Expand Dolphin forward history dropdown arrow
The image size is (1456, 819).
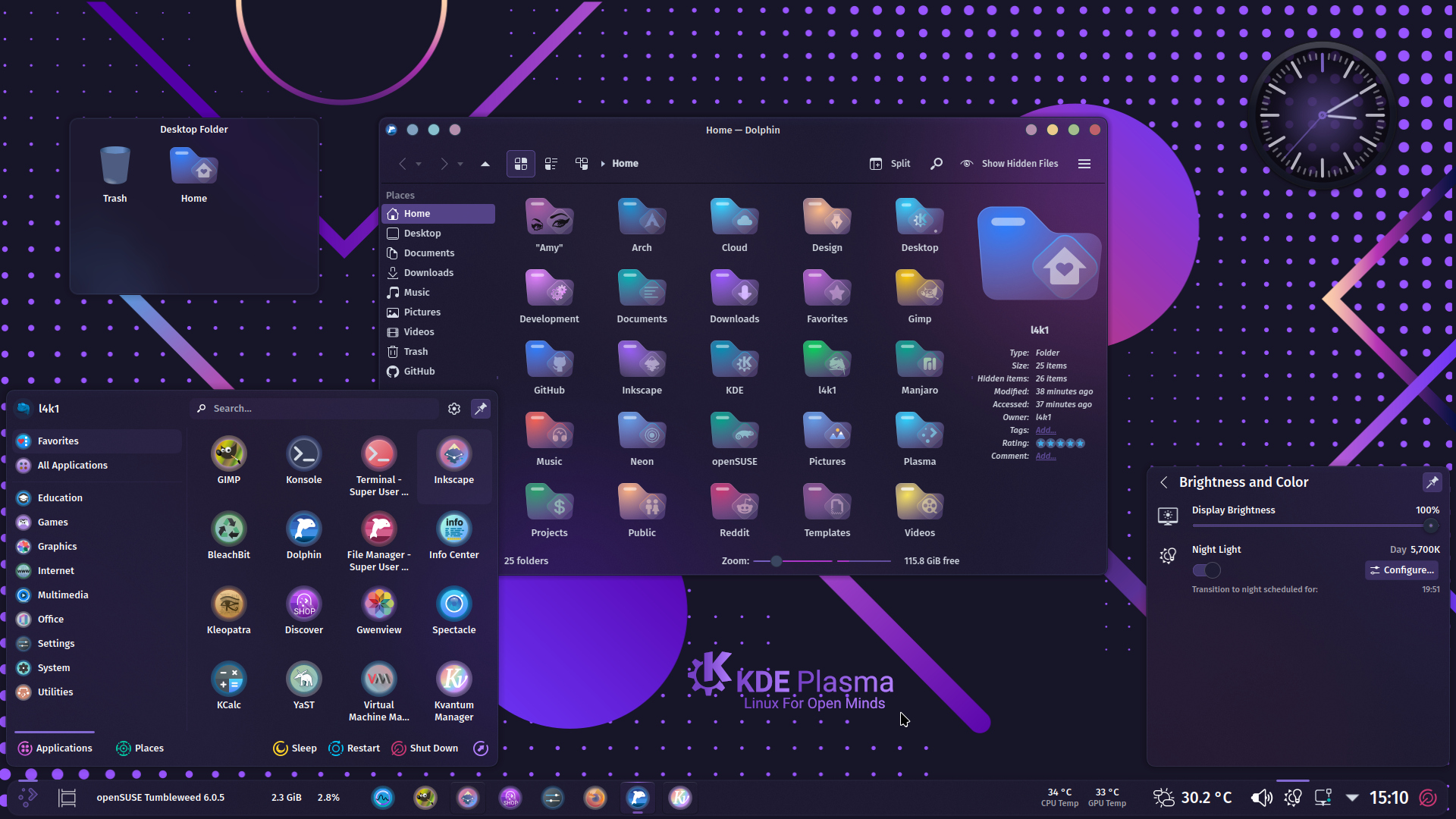460,164
